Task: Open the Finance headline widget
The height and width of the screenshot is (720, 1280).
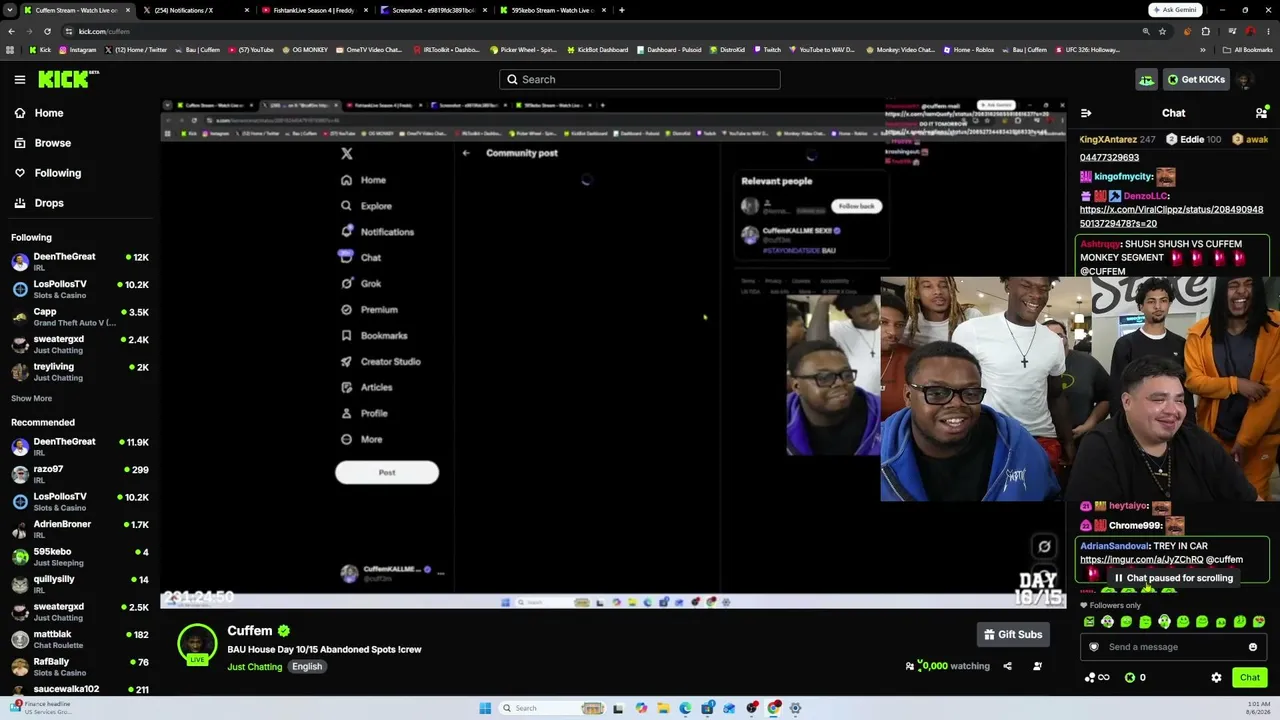Action: coord(40,707)
